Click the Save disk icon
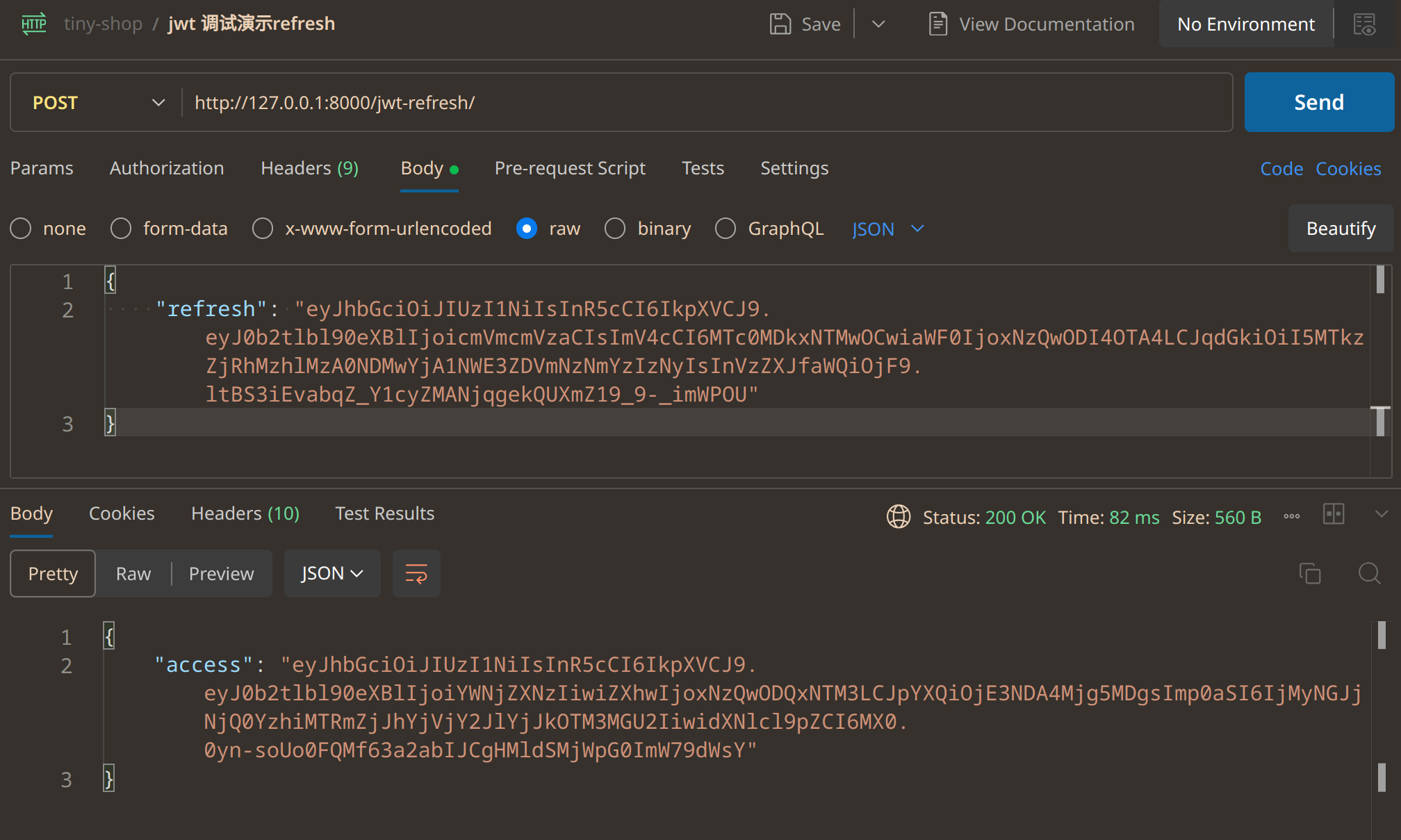The image size is (1401, 840). click(x=780, y=24)
